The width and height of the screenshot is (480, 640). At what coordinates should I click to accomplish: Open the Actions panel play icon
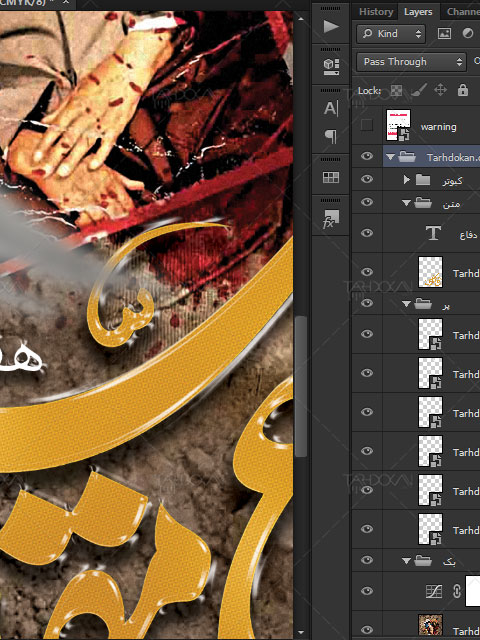[x=331, y=27]
